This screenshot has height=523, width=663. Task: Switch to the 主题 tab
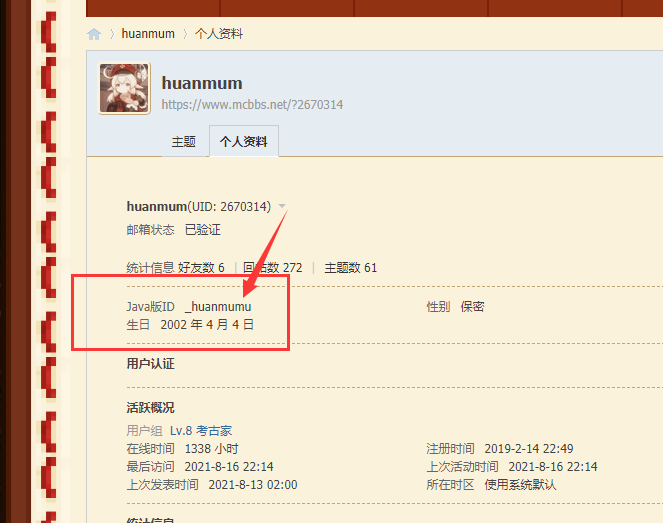(184, 142)
